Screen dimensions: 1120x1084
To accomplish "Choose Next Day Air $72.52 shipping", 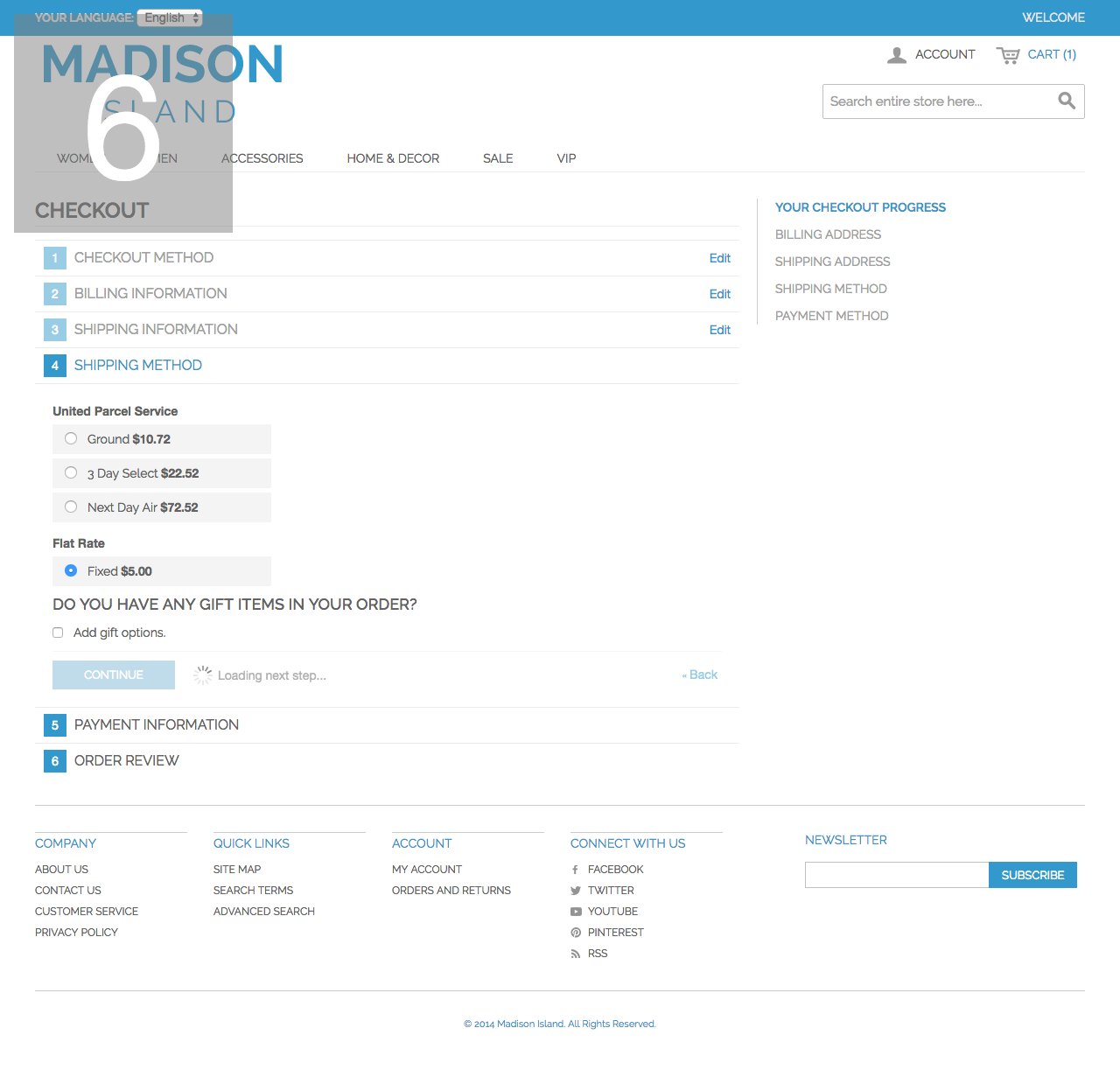I will click(71, 507).
